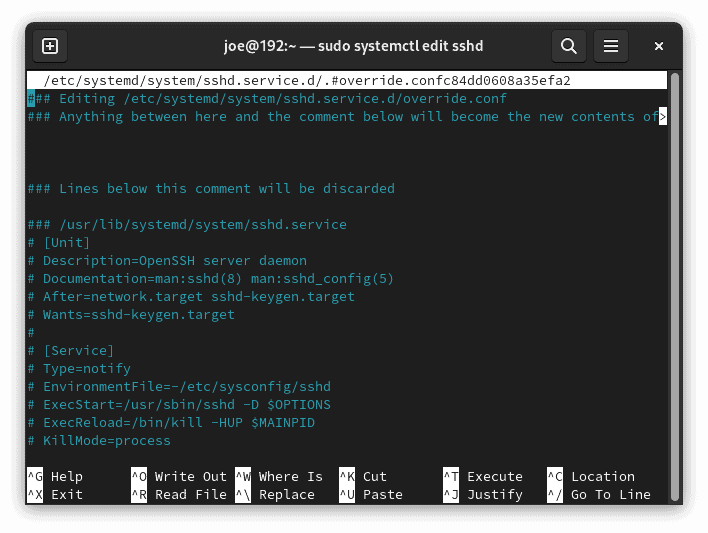
Task: Click the 'EnvironmentFile=-/etc/sysconfig/sshd' line
Action: pos(179,387)
